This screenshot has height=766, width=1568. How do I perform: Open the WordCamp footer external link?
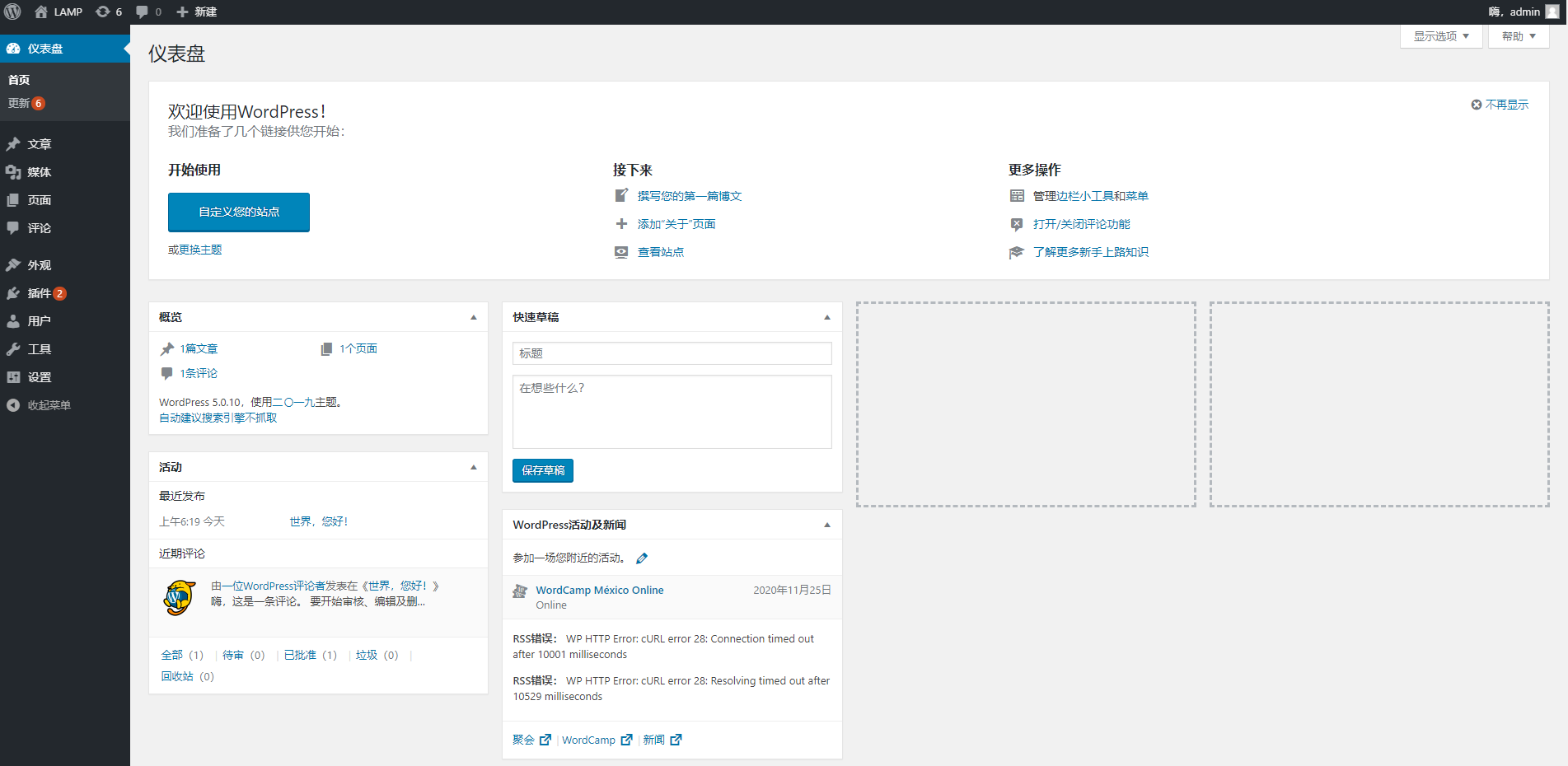(597, 740)
